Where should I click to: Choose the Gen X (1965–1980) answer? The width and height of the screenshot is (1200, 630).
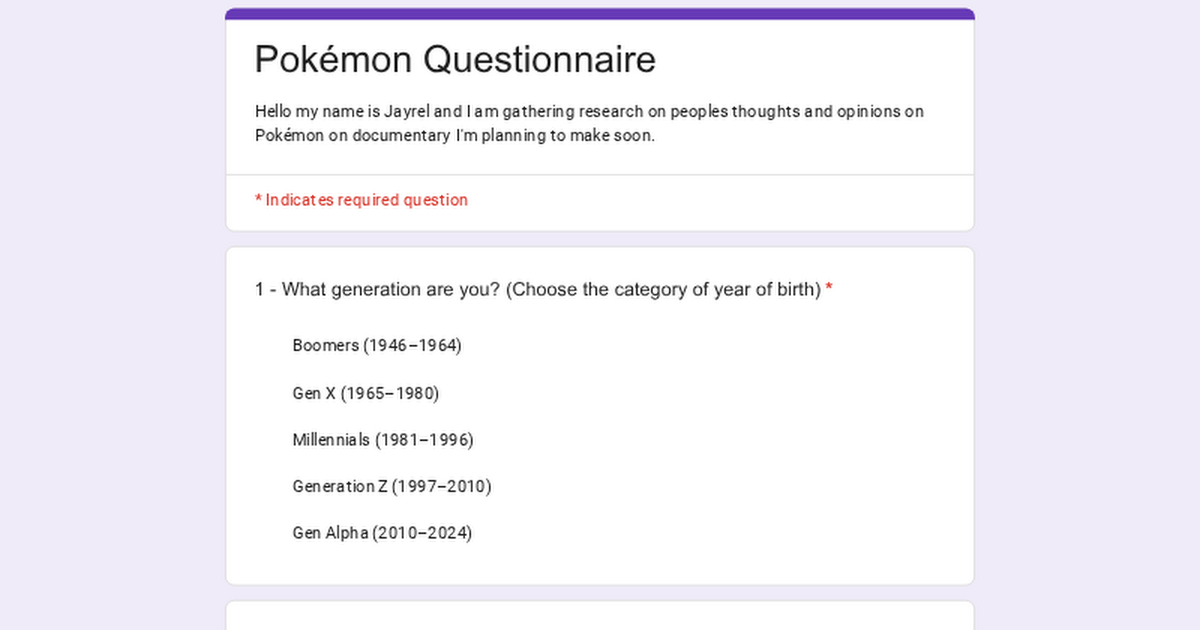[x=365, y=393]
